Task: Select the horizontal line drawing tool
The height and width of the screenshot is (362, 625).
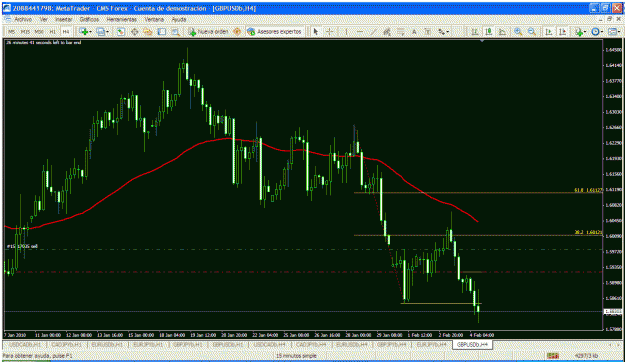Action: 360,31
